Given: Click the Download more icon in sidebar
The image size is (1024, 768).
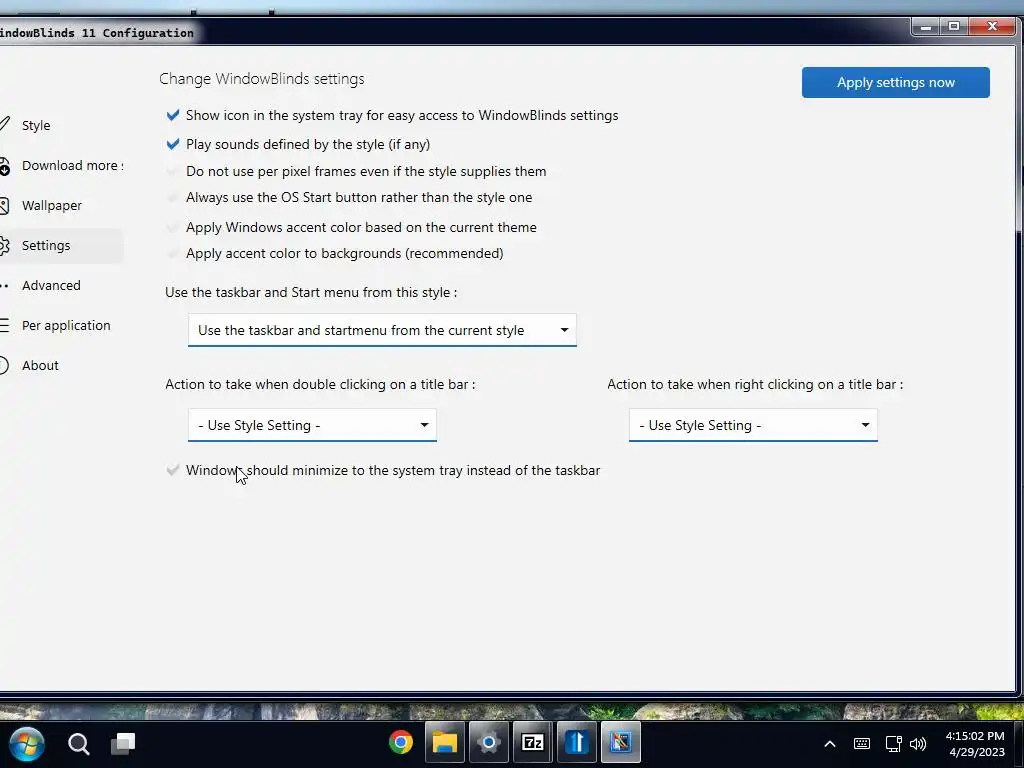Looking at the screenshot, I should [x=4, y=166].
